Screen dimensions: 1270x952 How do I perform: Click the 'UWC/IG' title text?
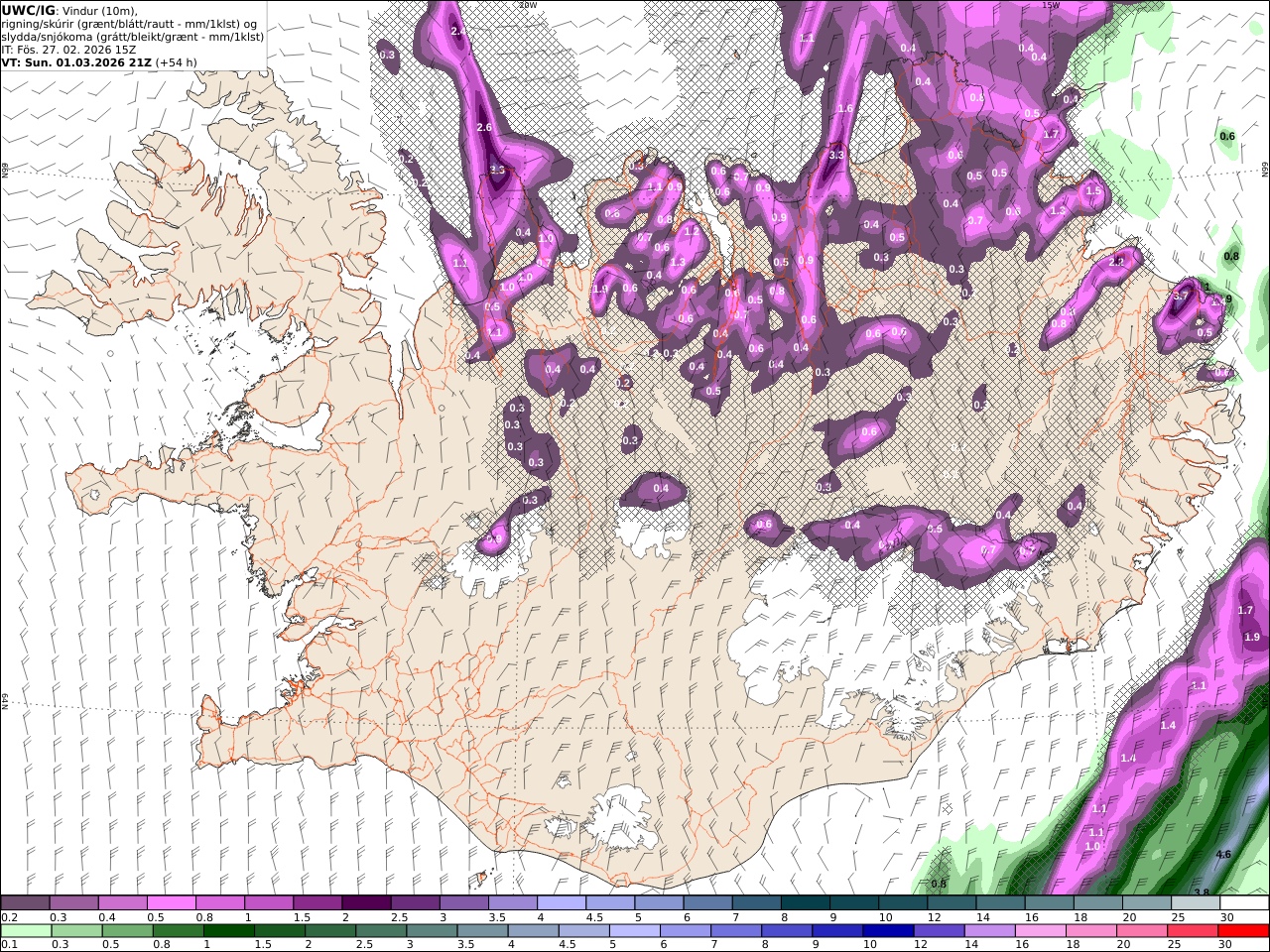pyautogui.click(x=29, y=10)
